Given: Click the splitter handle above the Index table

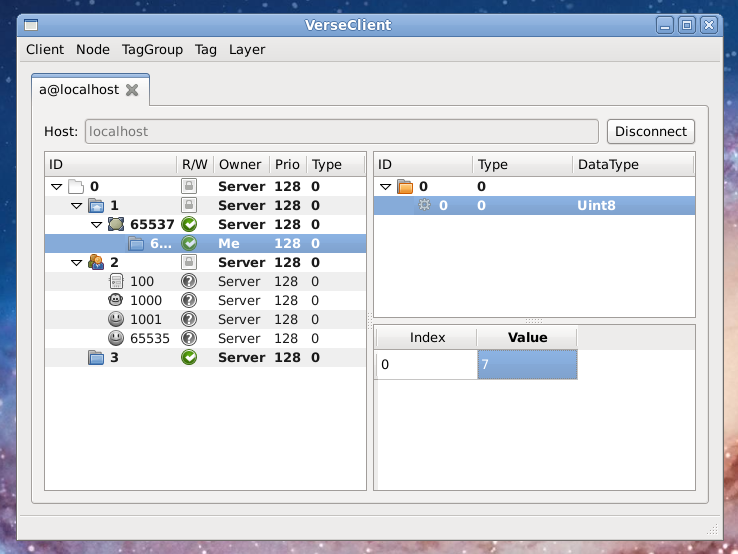Looking at the screenshot, I should (x=534, y=321).
